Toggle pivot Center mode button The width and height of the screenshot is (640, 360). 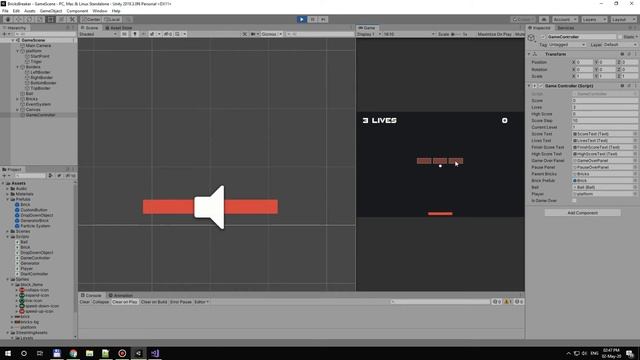91,19
